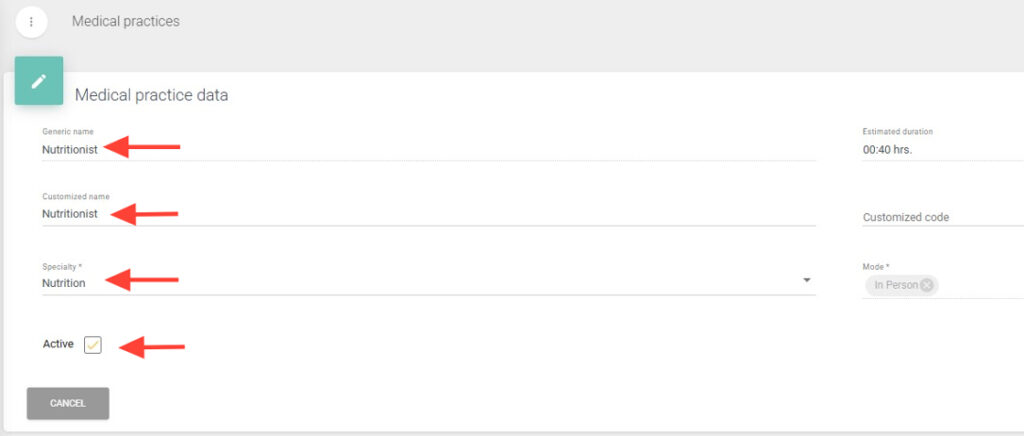Open the Mode selection field
The width and height of the screenshot is (1024, 436).
[980, 285]
